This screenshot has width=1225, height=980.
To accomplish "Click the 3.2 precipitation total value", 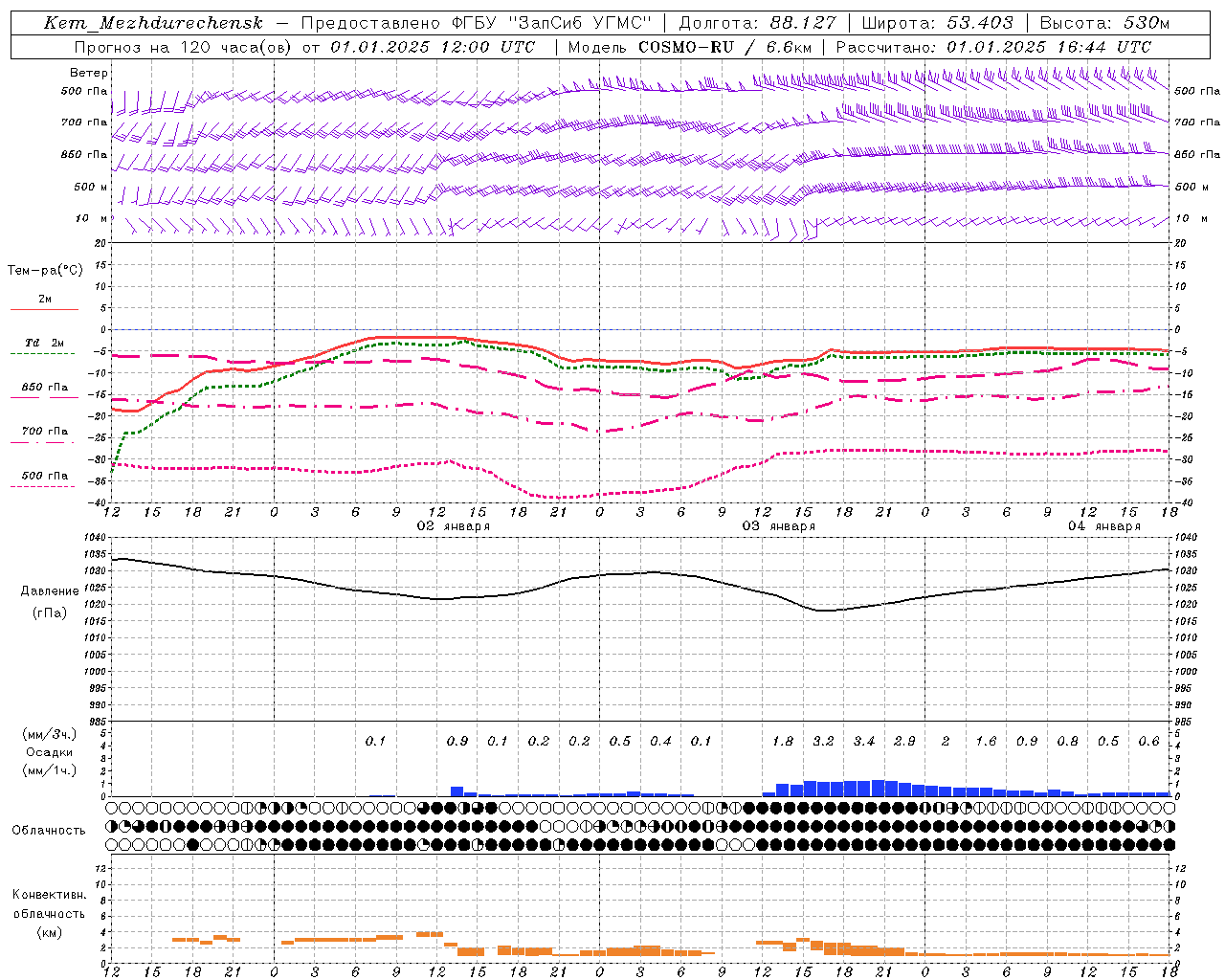I will pos(823,741).
